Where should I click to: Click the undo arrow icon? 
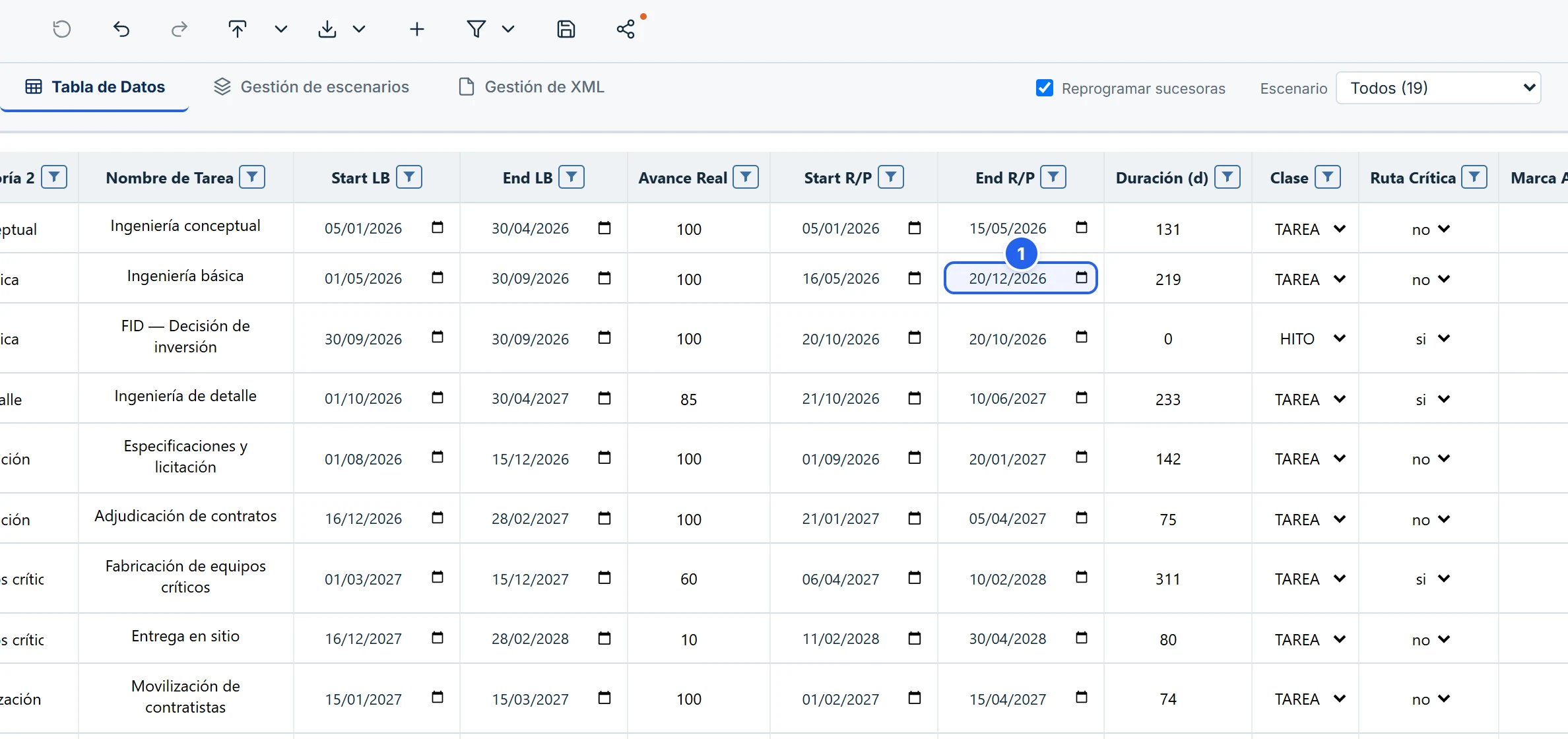pos(121,29)
